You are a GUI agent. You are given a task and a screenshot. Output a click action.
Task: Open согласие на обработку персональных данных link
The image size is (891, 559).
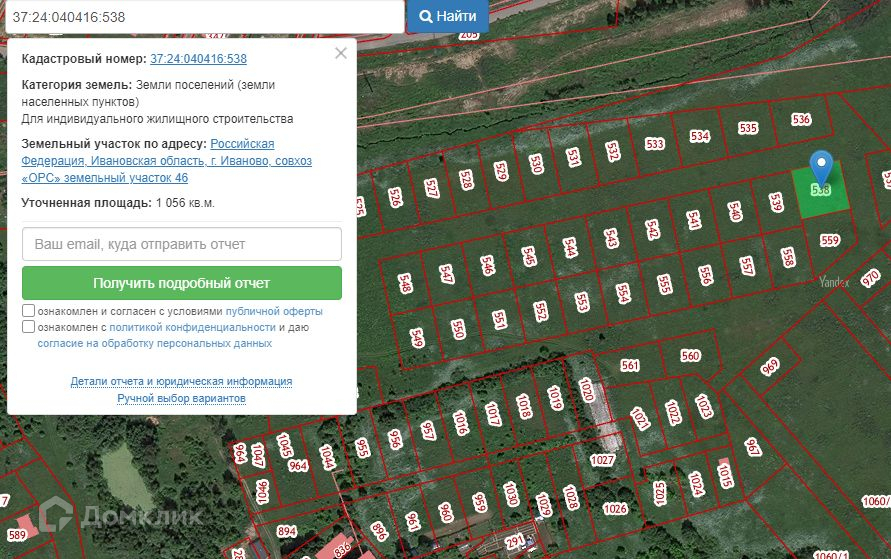click(155, 343)
